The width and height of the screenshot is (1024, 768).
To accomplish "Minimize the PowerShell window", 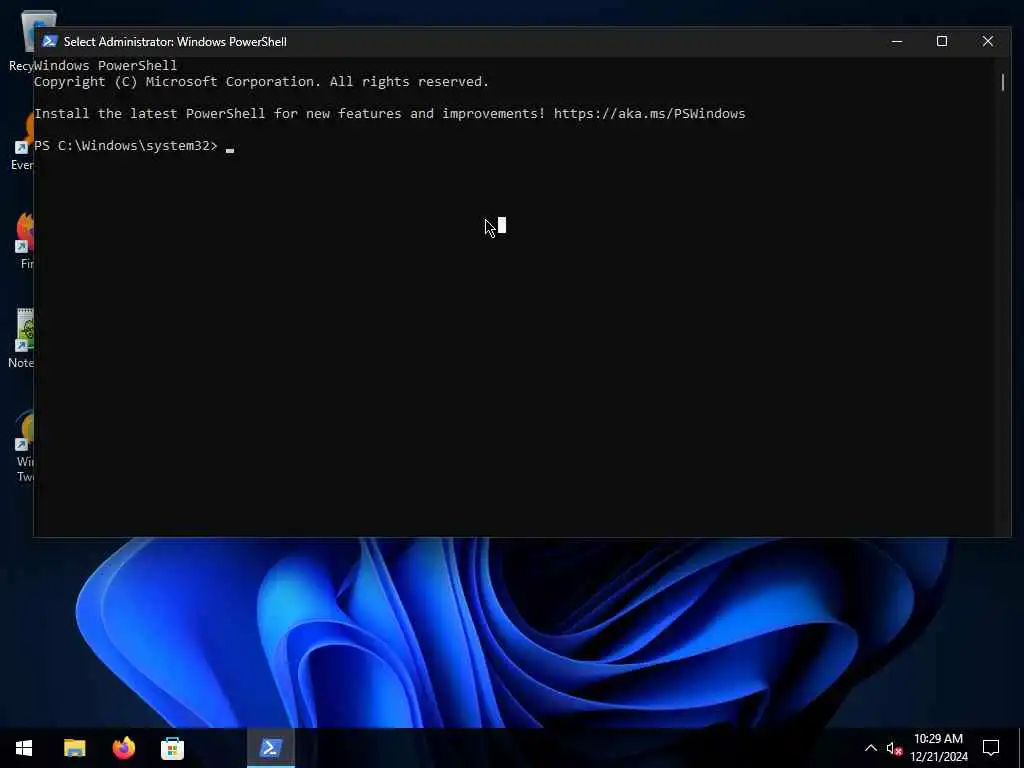I will tap(897, 41).
